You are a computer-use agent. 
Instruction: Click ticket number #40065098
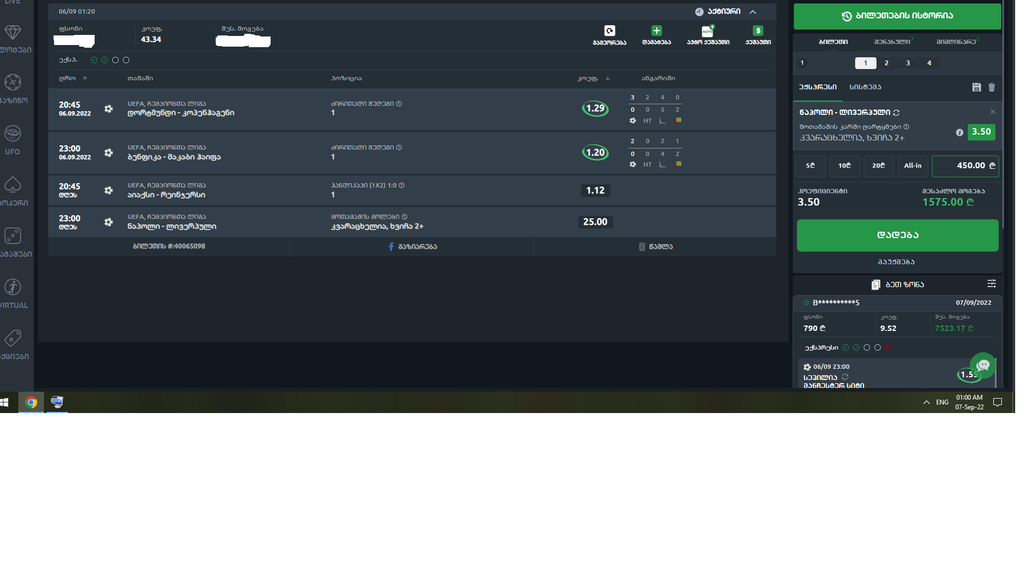[x=170, y=248]
